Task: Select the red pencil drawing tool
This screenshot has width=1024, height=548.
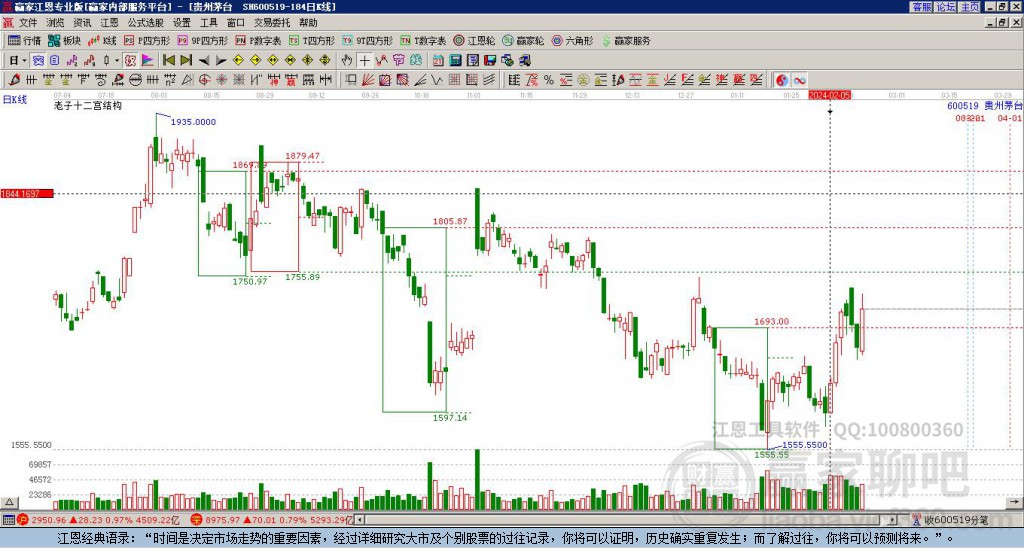Action: pyautogui.click(x=14, y=80)
